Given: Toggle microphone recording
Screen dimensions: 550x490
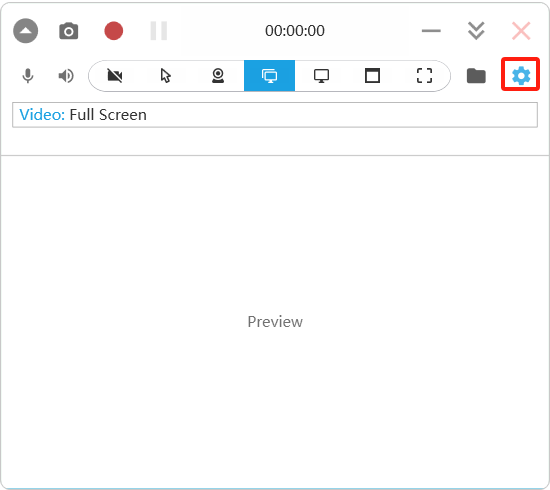Looking at the screenshot, I should [28, 76].
